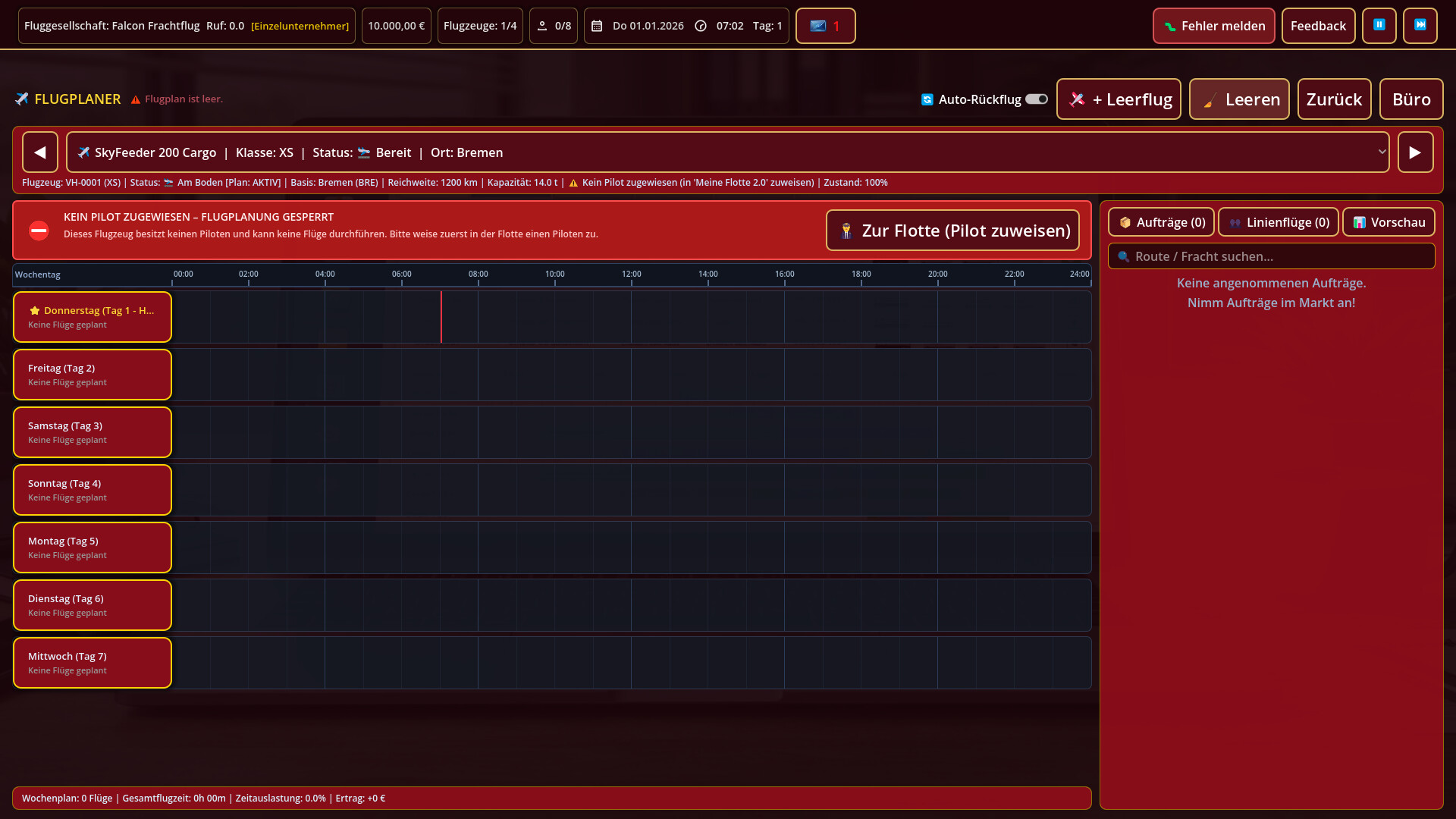Viewport: 1456px width, 819px height.
Task: Focus the Route / Fracht suchen field
Action: pyautogui.click(x=1271, y=256)
